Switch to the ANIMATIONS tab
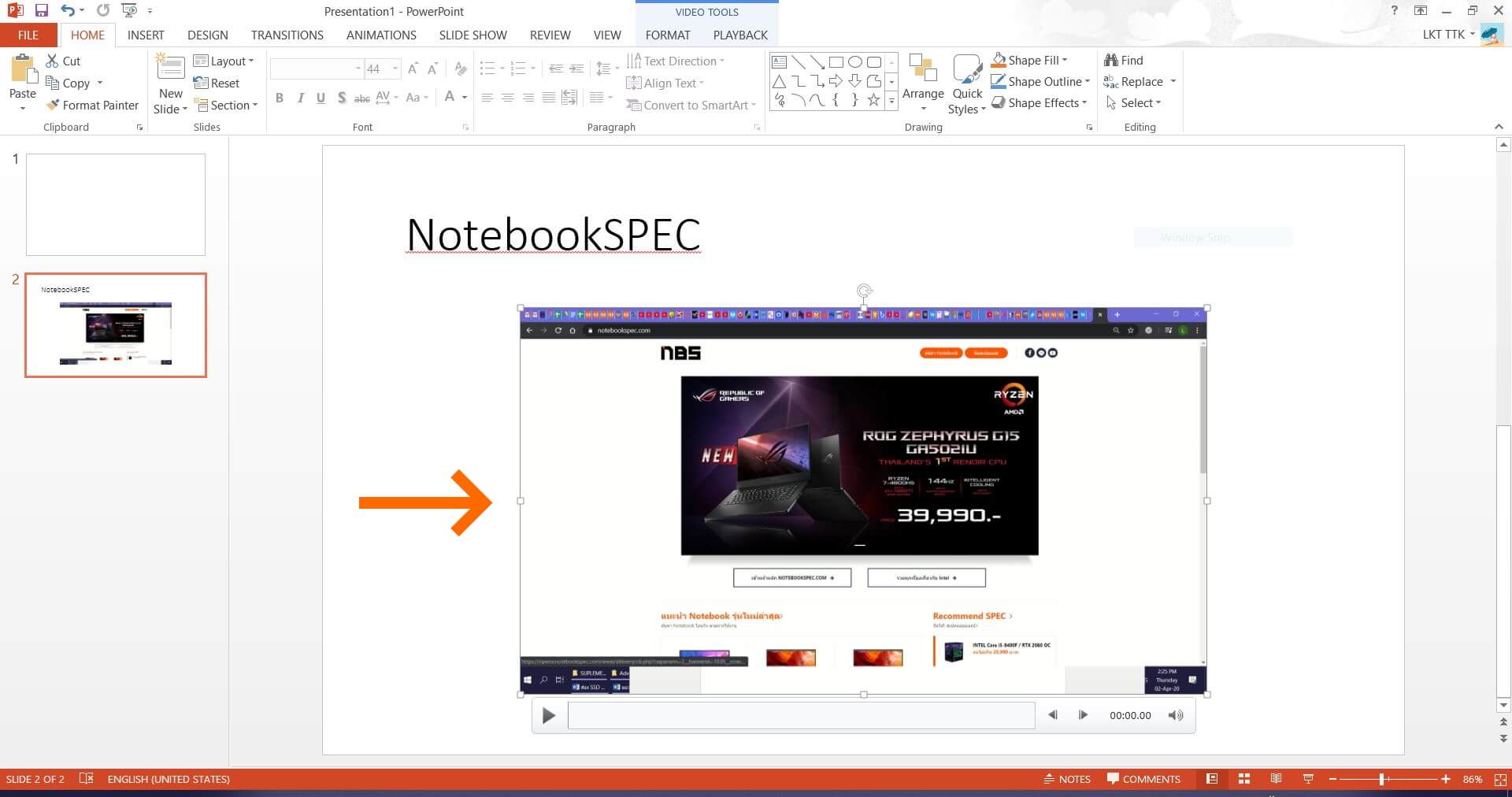Image resolution: width=1512 pixels, height=797 pixels. click(x=381, y=35)
